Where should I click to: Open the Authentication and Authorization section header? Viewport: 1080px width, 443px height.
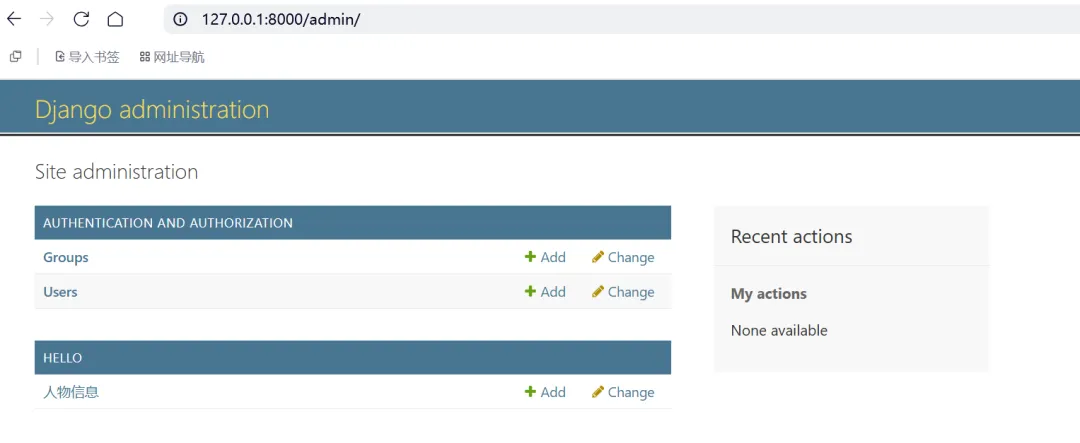pyautogui.click(x=168, y=223)
